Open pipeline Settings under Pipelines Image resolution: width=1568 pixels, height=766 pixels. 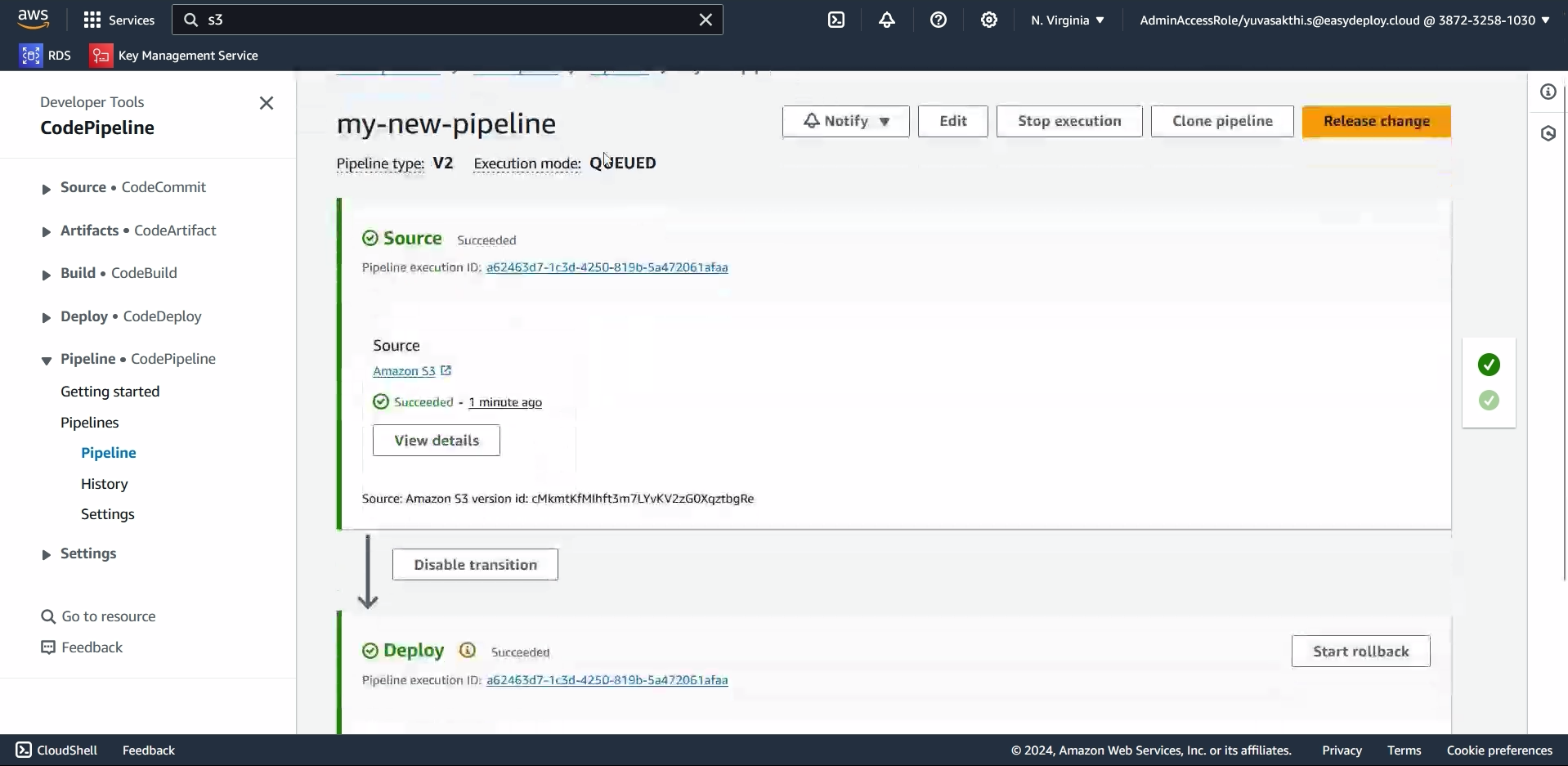pyautogui.click(x=108, y=514)
